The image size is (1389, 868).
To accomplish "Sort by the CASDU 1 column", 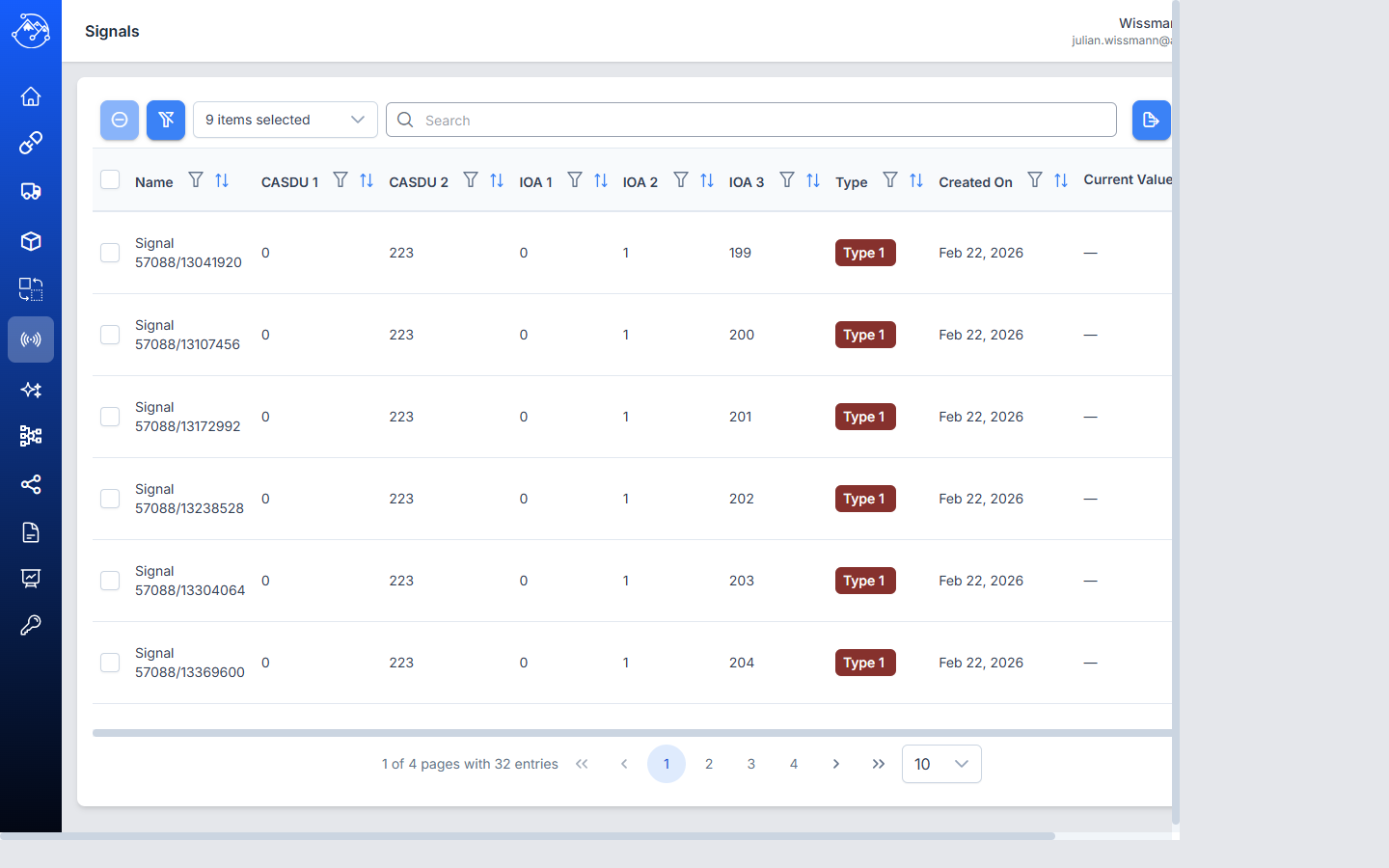I will pyautogui.click(x=367, y=180).
